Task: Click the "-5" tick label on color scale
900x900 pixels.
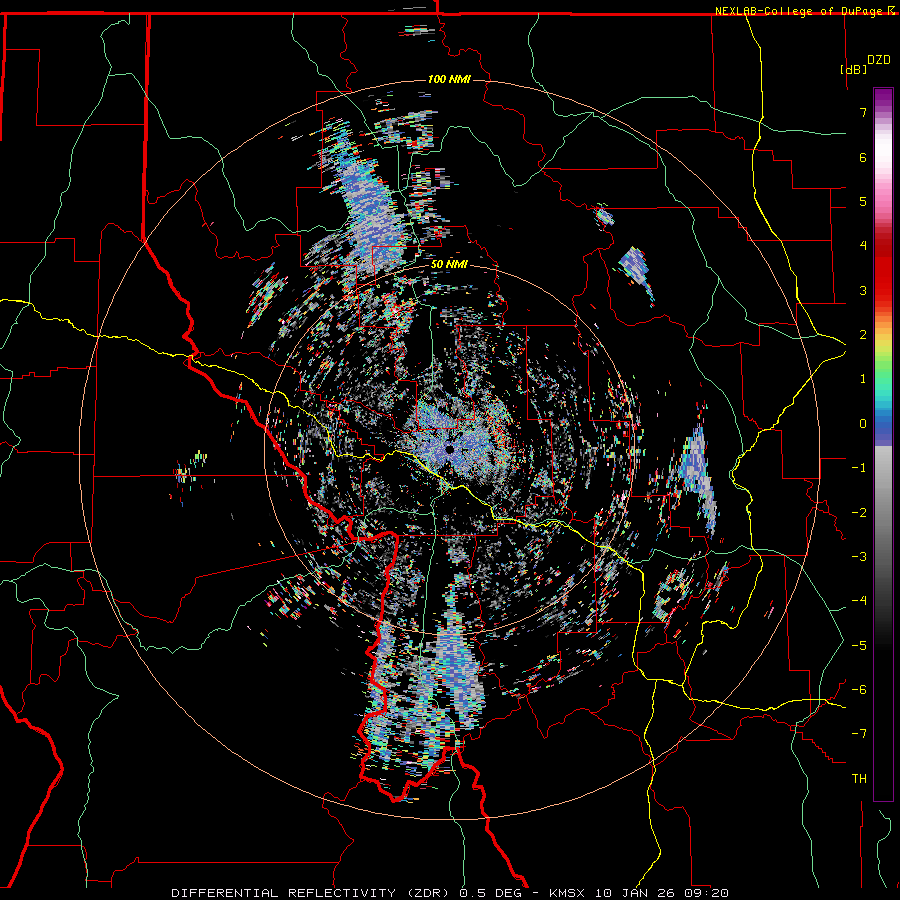Action: 859,646
